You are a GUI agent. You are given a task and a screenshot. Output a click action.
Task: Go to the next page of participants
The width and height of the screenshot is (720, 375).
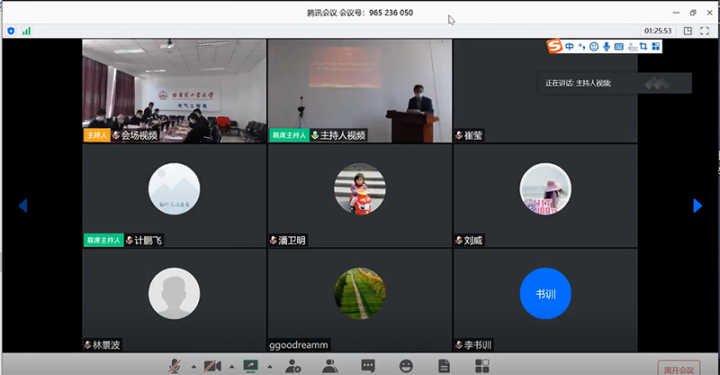(698, 206)
